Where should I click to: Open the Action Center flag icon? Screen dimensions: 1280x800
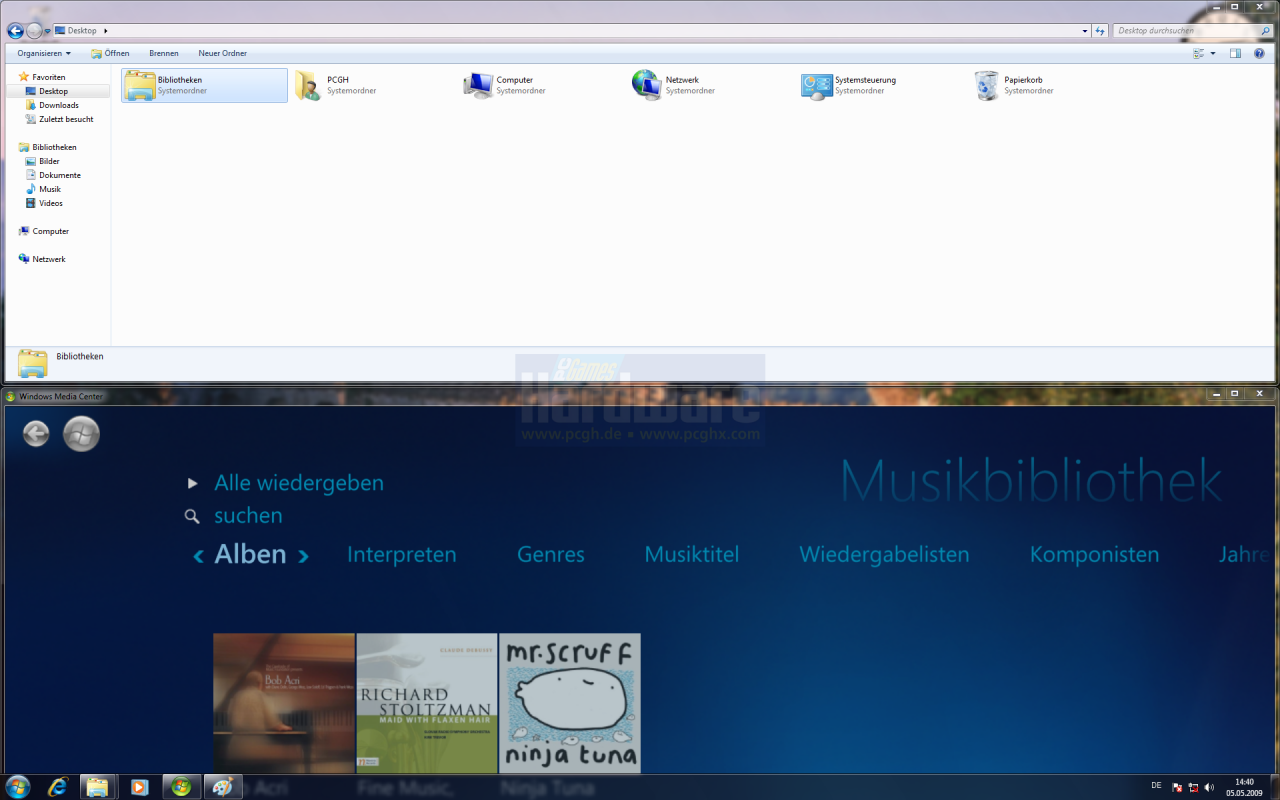pos(1177,788)
